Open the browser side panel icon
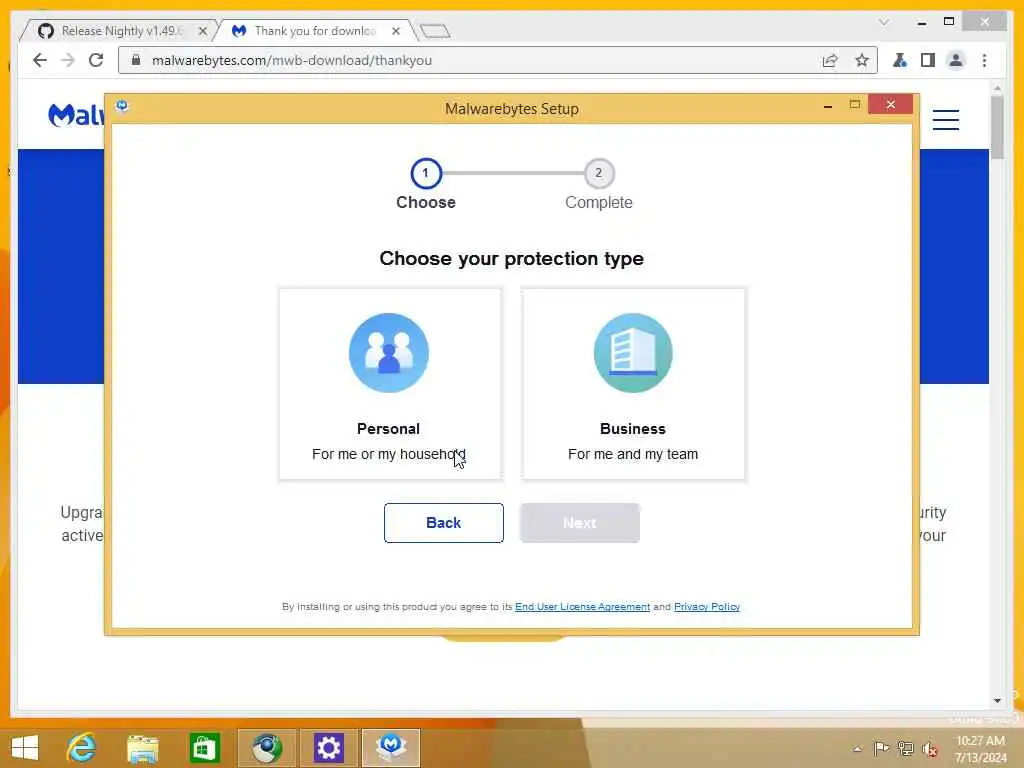 (x=927, y=60)
